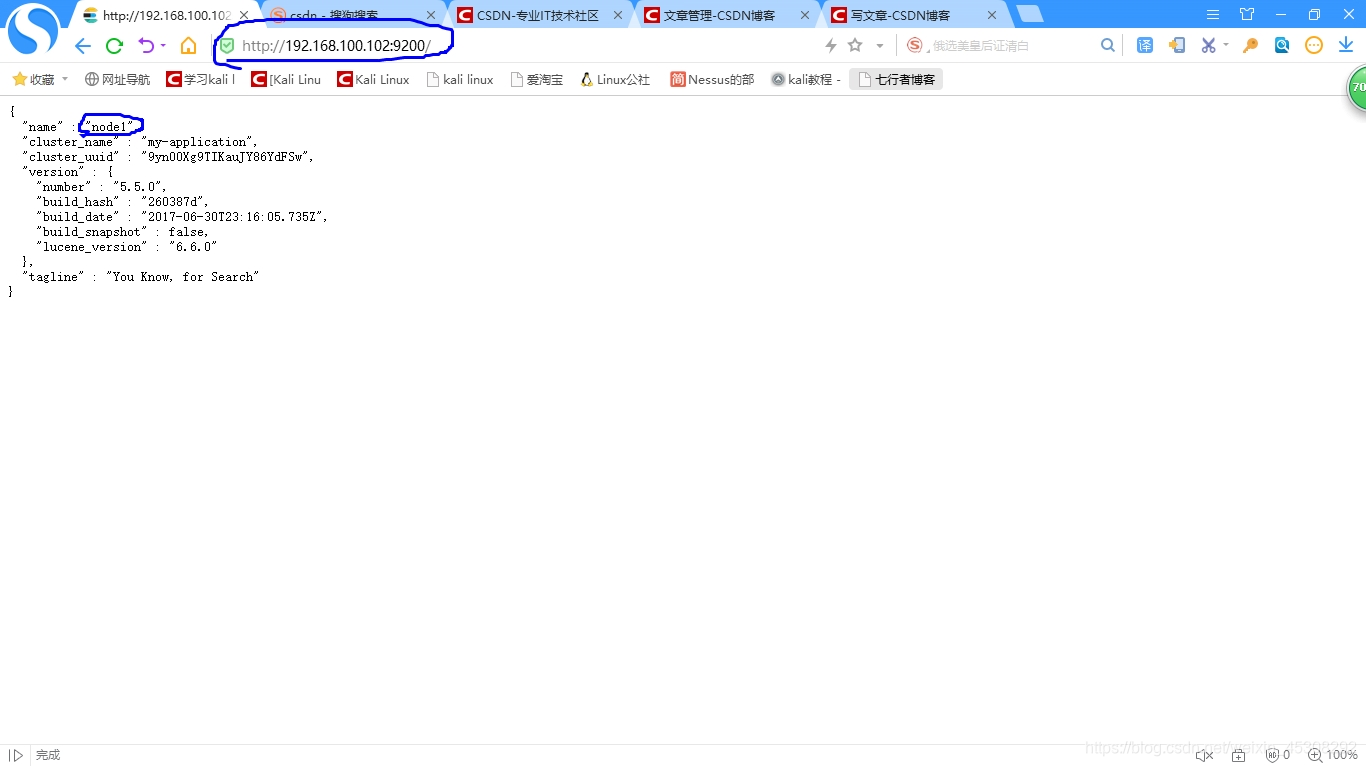Open the kali linux file bookmark

pos(460,79)
